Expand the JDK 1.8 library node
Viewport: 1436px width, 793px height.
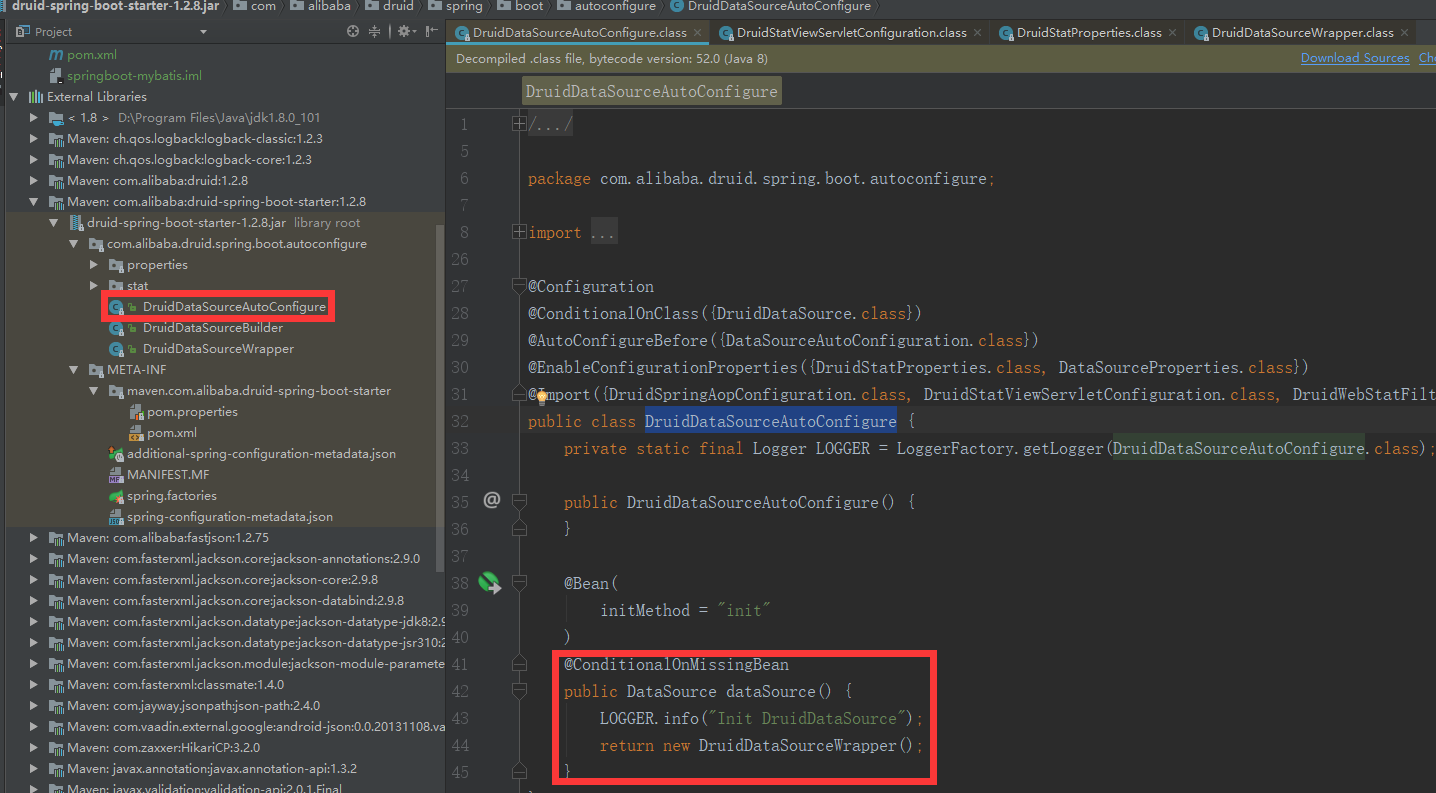click(x=34, y=118)
